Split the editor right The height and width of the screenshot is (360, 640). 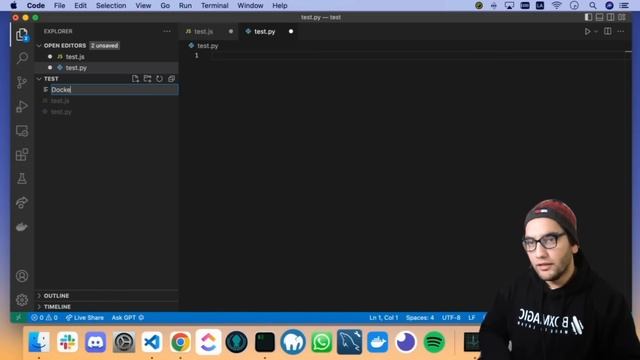tap(608, 31)
